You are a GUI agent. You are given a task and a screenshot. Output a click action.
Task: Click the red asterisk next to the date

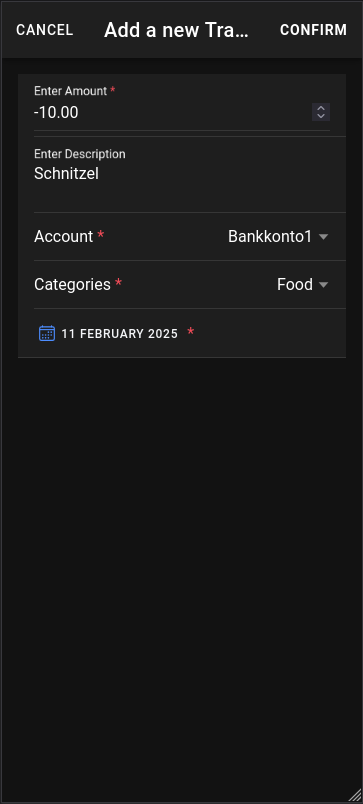pos(191,332)
